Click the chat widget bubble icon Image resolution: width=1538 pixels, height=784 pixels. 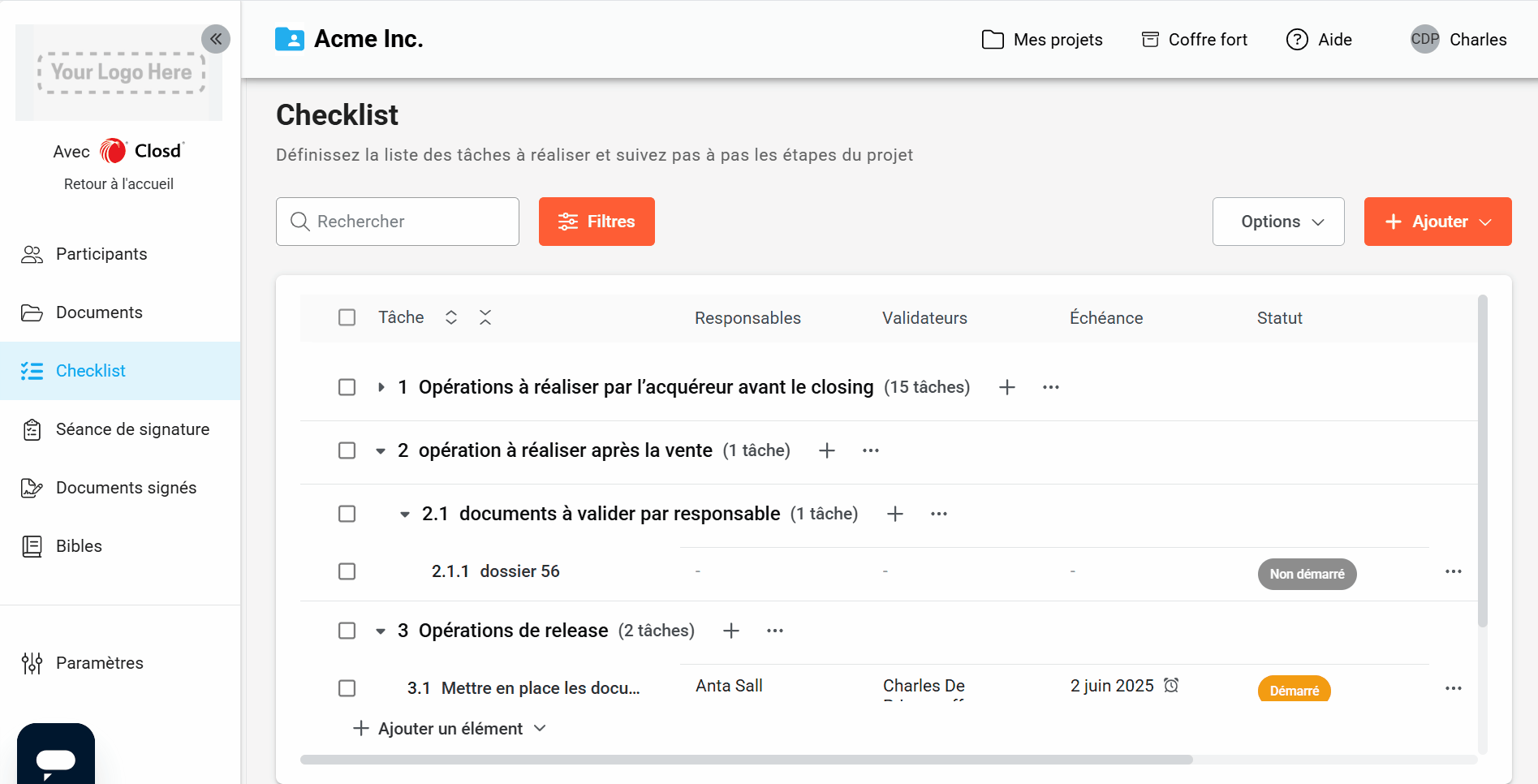point(56,759)
